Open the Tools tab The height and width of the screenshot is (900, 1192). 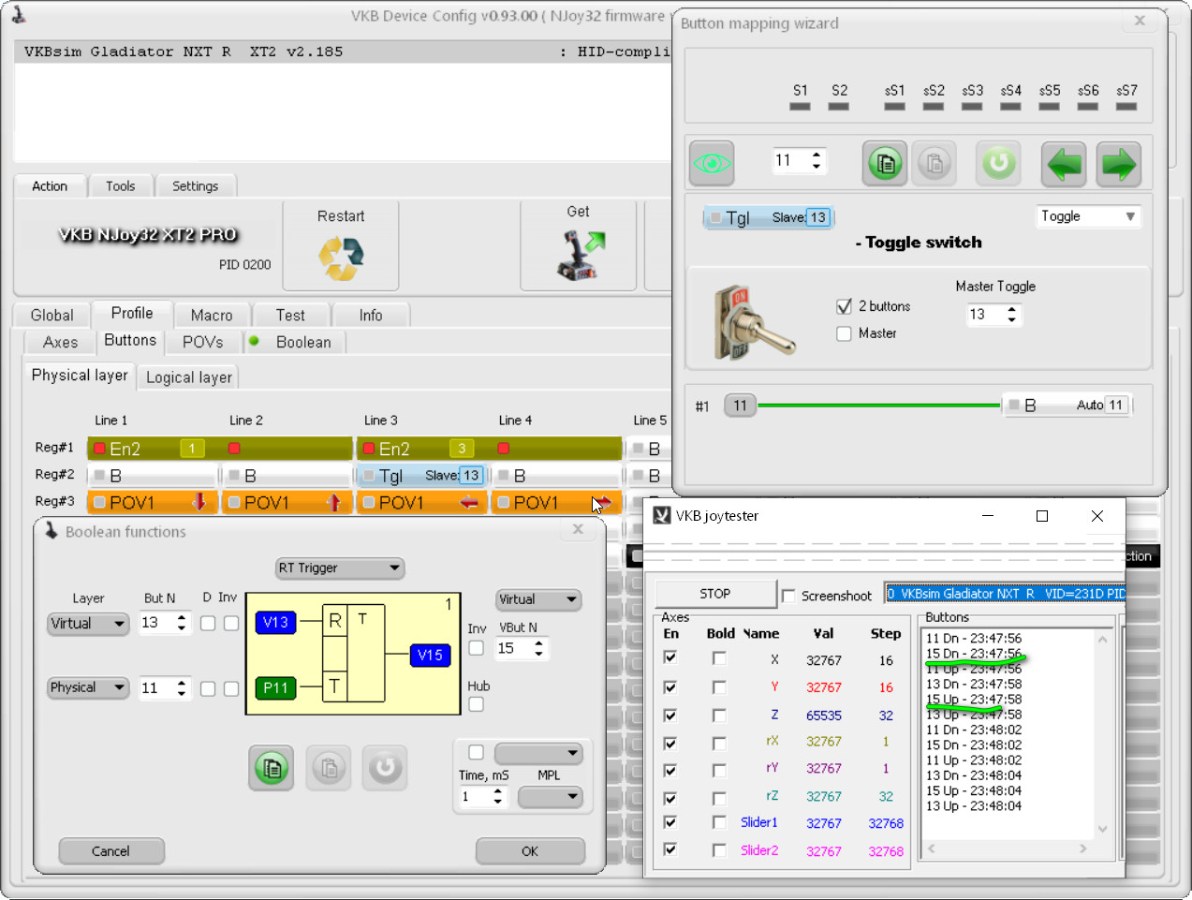(x=120, y=186)
